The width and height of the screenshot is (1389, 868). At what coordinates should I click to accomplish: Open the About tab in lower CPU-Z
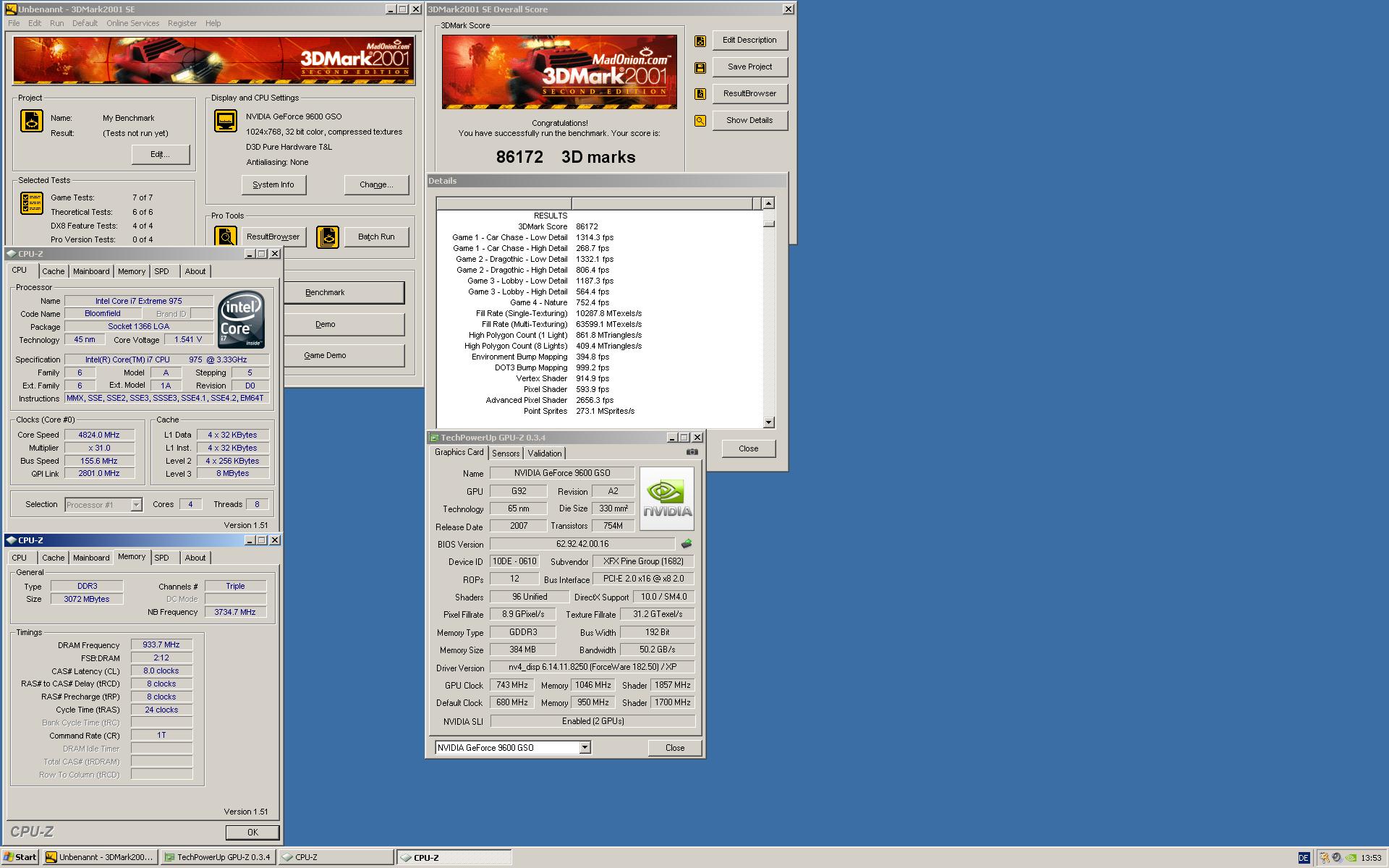tap(195, 558)
